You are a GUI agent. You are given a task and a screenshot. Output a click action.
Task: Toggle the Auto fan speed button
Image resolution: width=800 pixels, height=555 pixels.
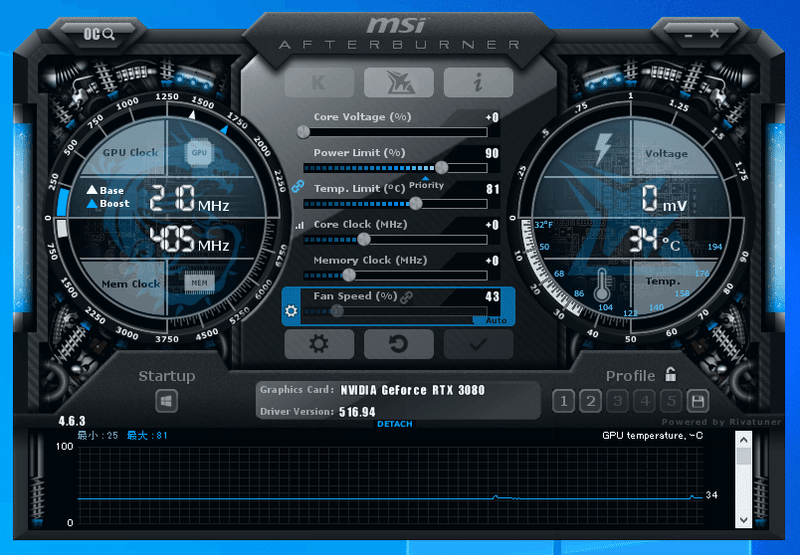pyautogui.click(x=495, y=320)
